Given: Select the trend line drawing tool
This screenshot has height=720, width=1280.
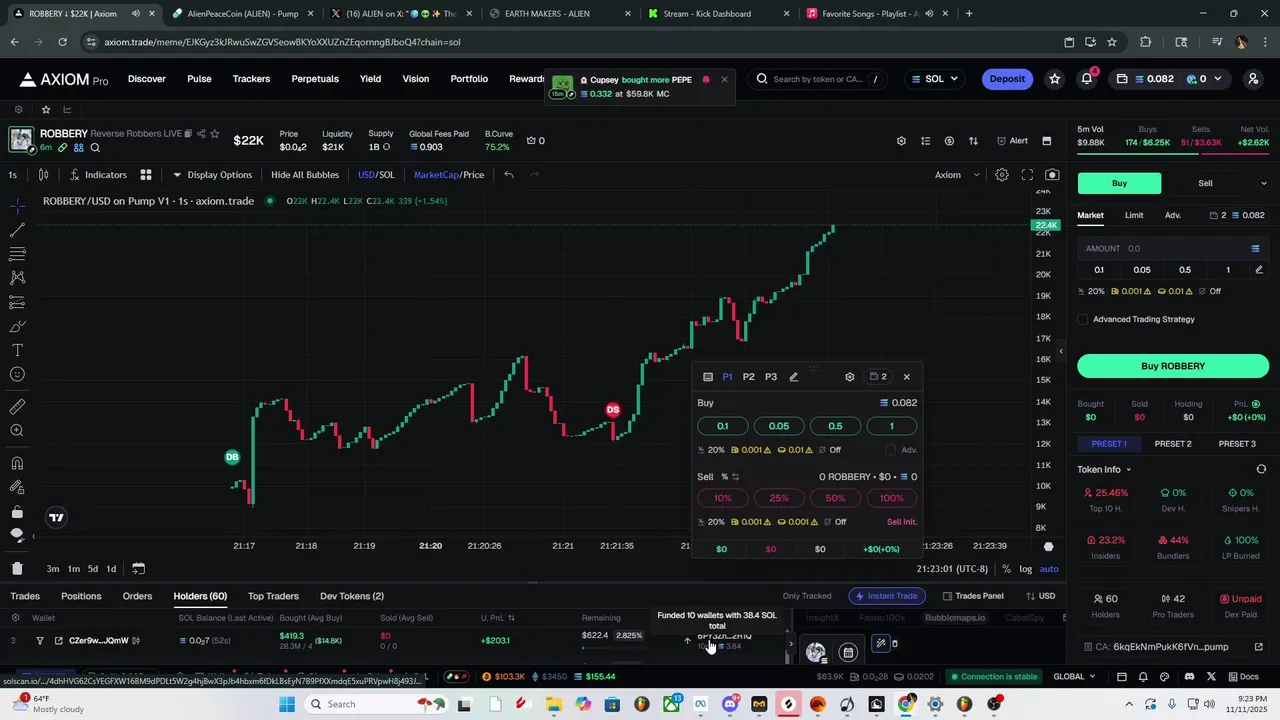Looking at the screenshot, I should coord(17,230).
